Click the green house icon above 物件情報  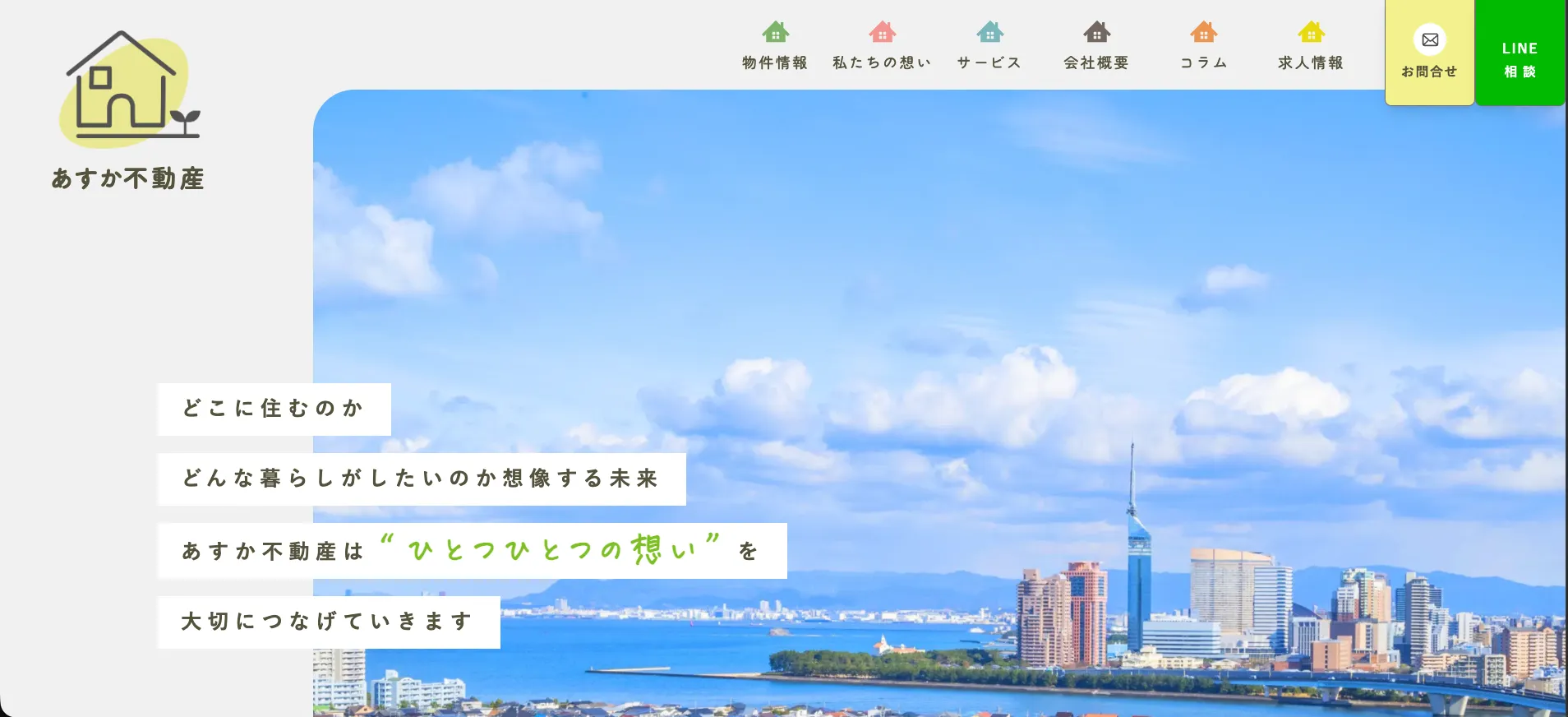pyautogui.click(x=775, y=32)
